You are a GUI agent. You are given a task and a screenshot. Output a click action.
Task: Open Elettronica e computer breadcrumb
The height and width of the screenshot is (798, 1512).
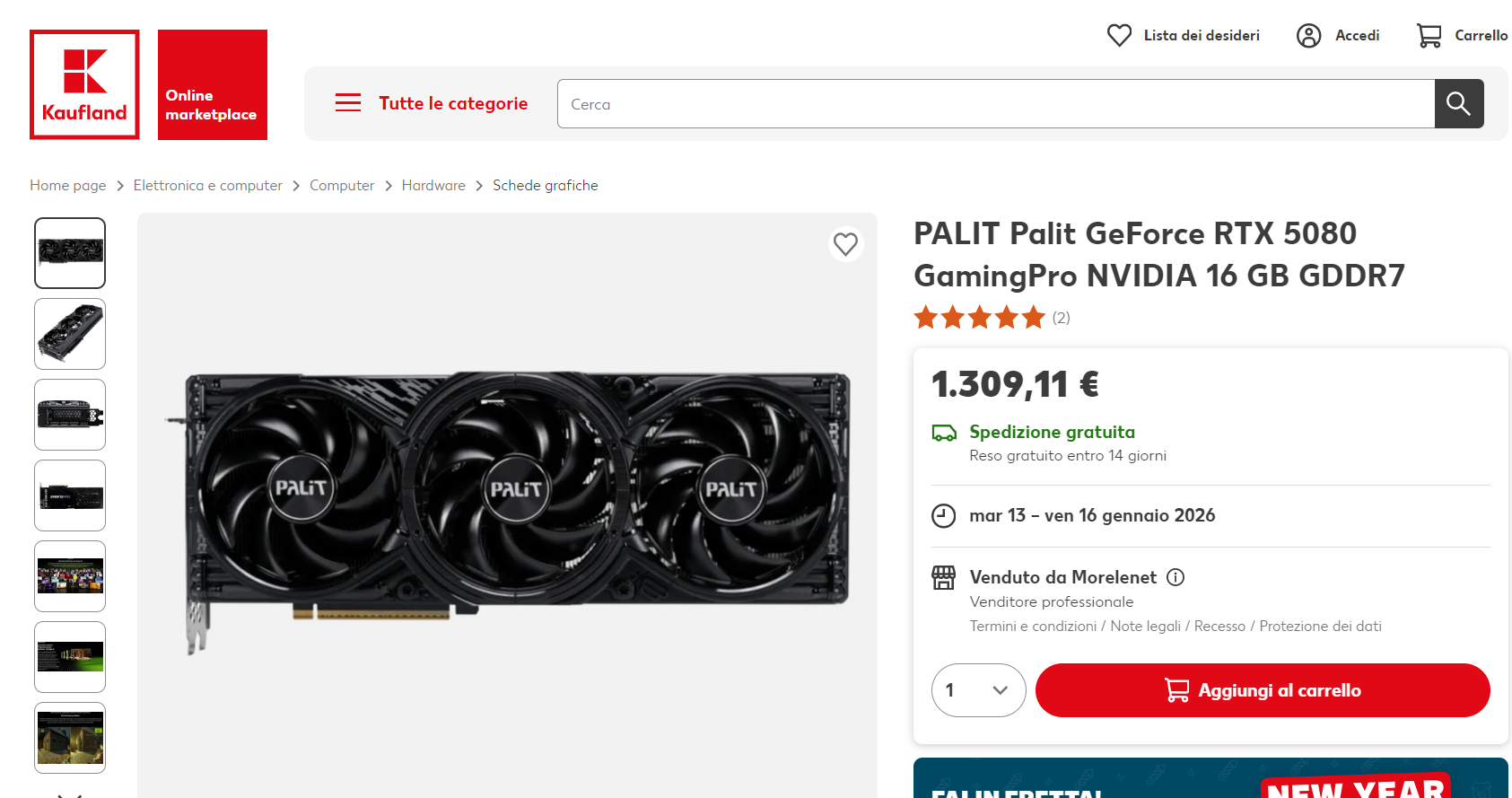tap(207, 185)
